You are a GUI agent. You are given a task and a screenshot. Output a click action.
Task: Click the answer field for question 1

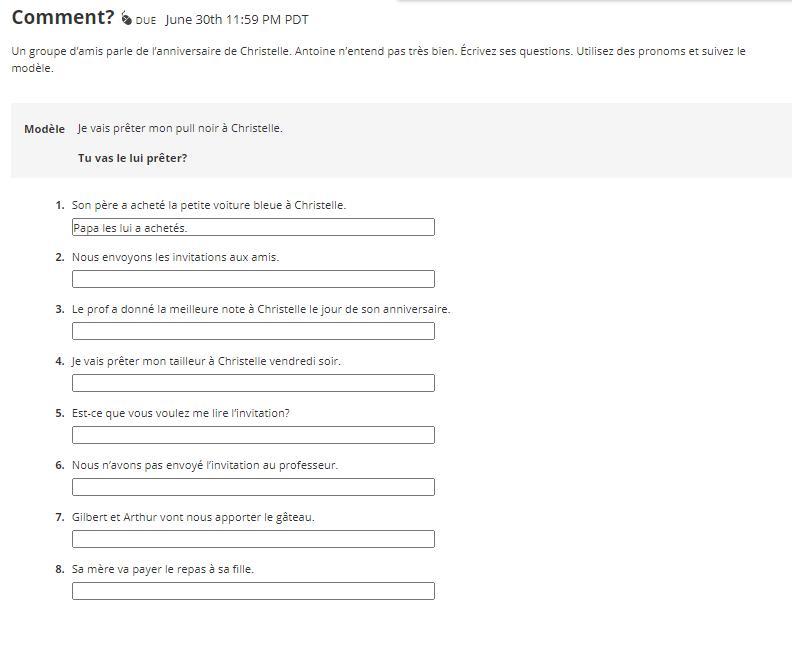click(x=253, y=227)
